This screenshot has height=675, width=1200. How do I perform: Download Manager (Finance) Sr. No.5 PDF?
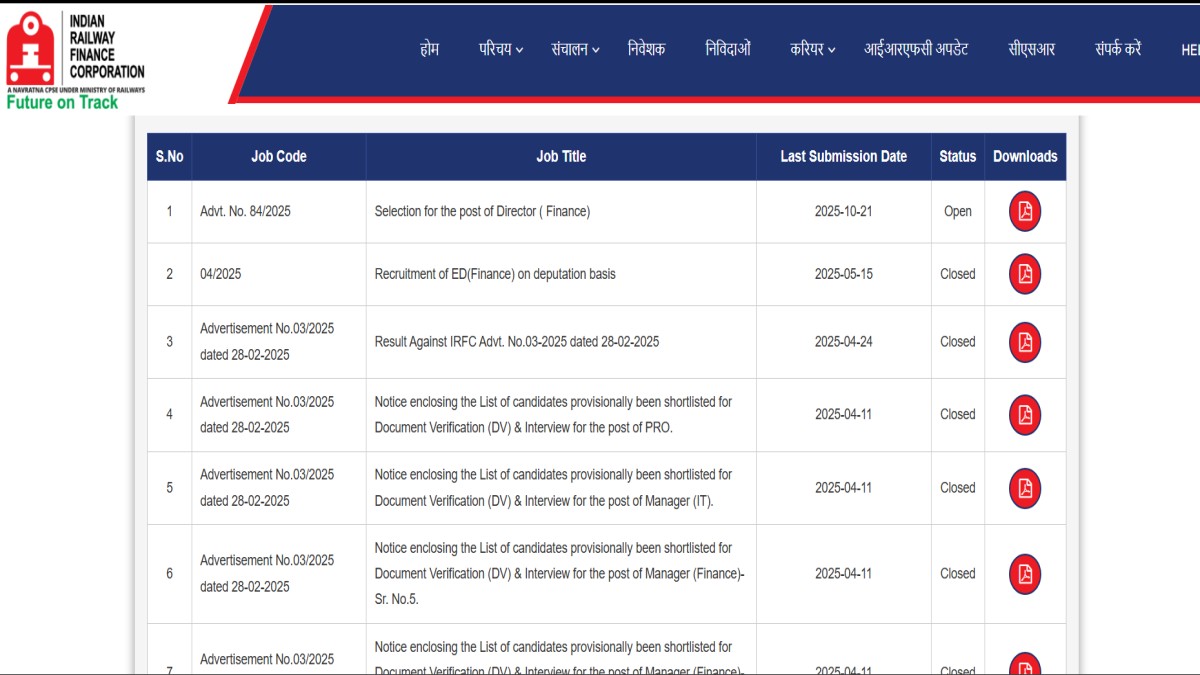tap(1025, 574)
